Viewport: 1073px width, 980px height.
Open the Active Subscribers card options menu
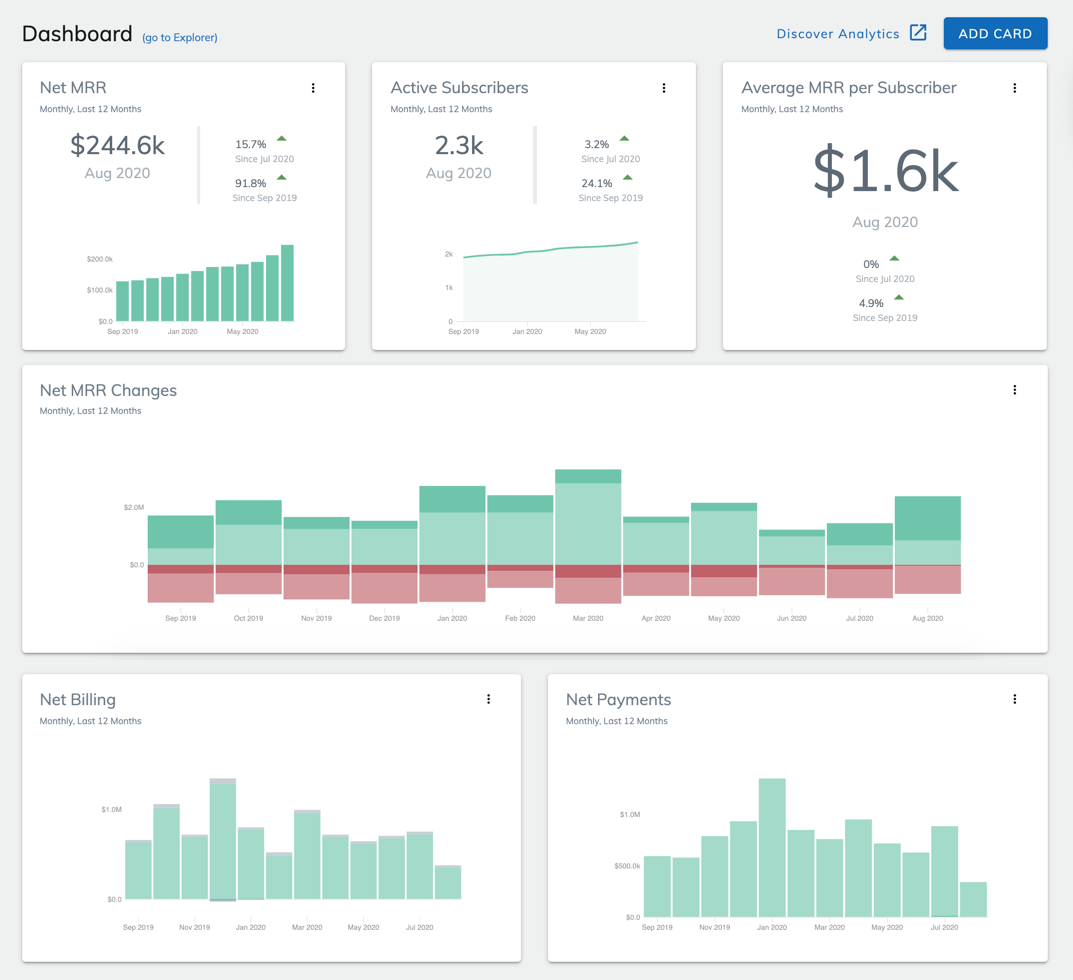coord(664,88)
